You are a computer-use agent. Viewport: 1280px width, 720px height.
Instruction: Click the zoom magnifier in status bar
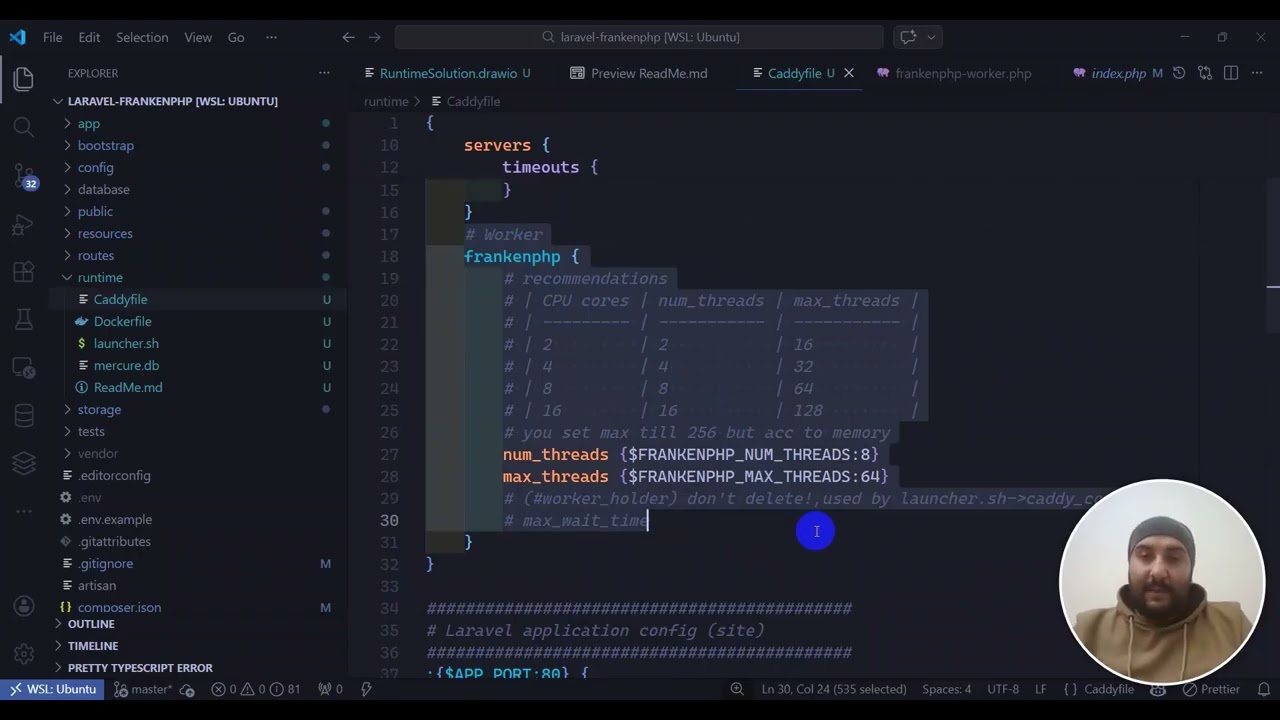click(x=737, y=689)
